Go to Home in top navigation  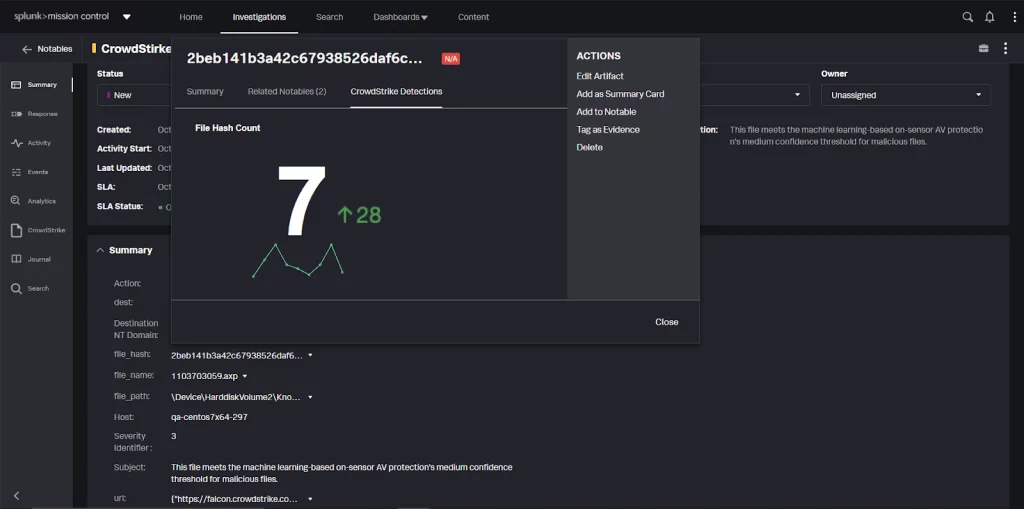(191, 17)
